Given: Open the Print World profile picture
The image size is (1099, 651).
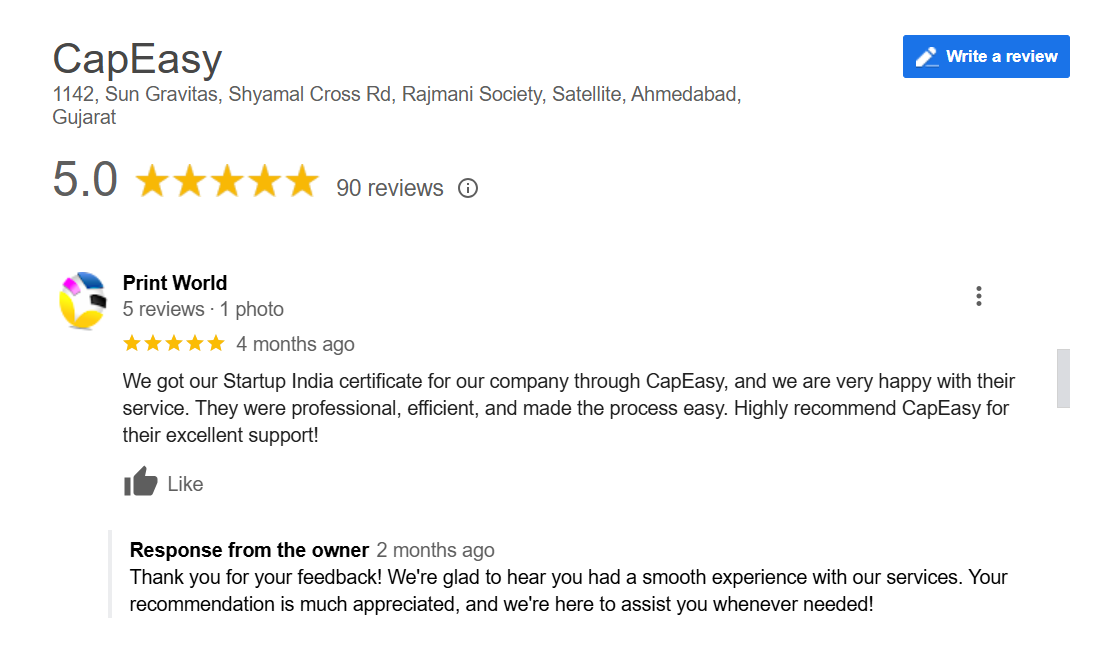Looking at the screenshot, I should point(83,300).
